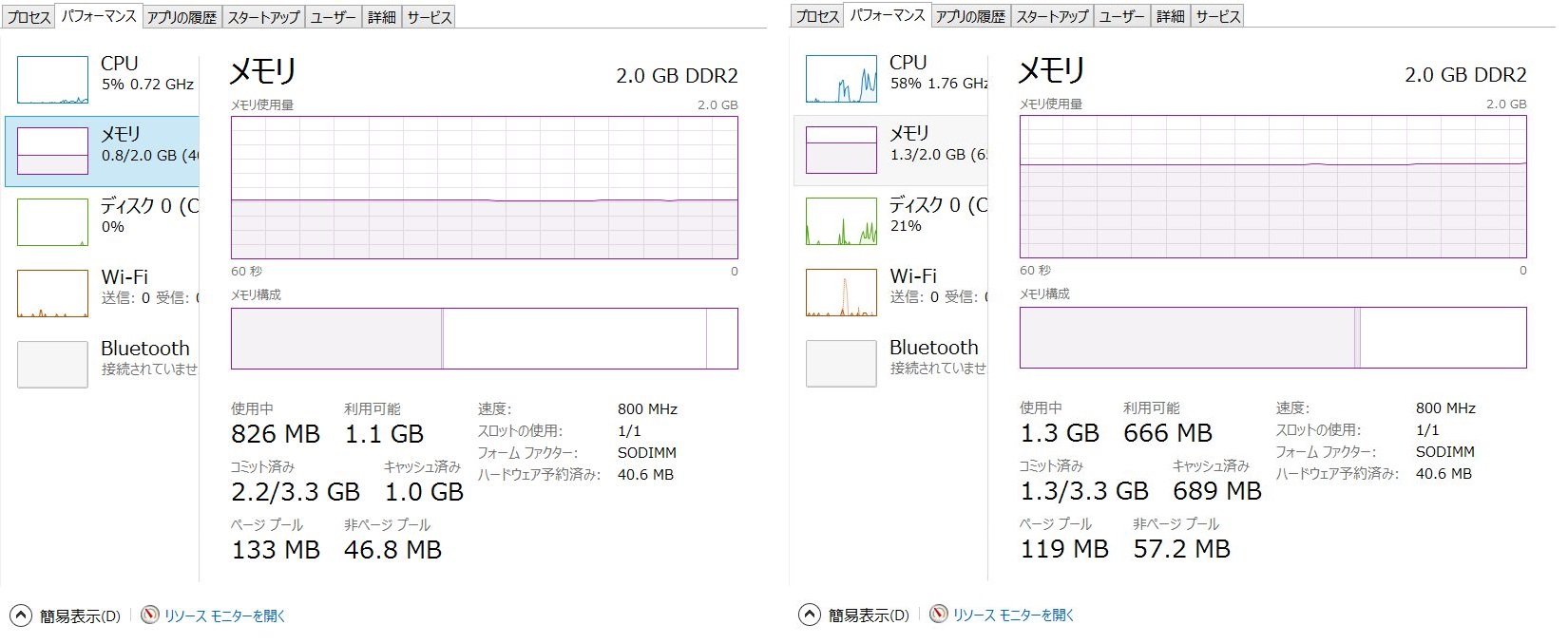Open スタートアップ tab in right window
1568x644 pixels.
click(x=1052, y=16)
